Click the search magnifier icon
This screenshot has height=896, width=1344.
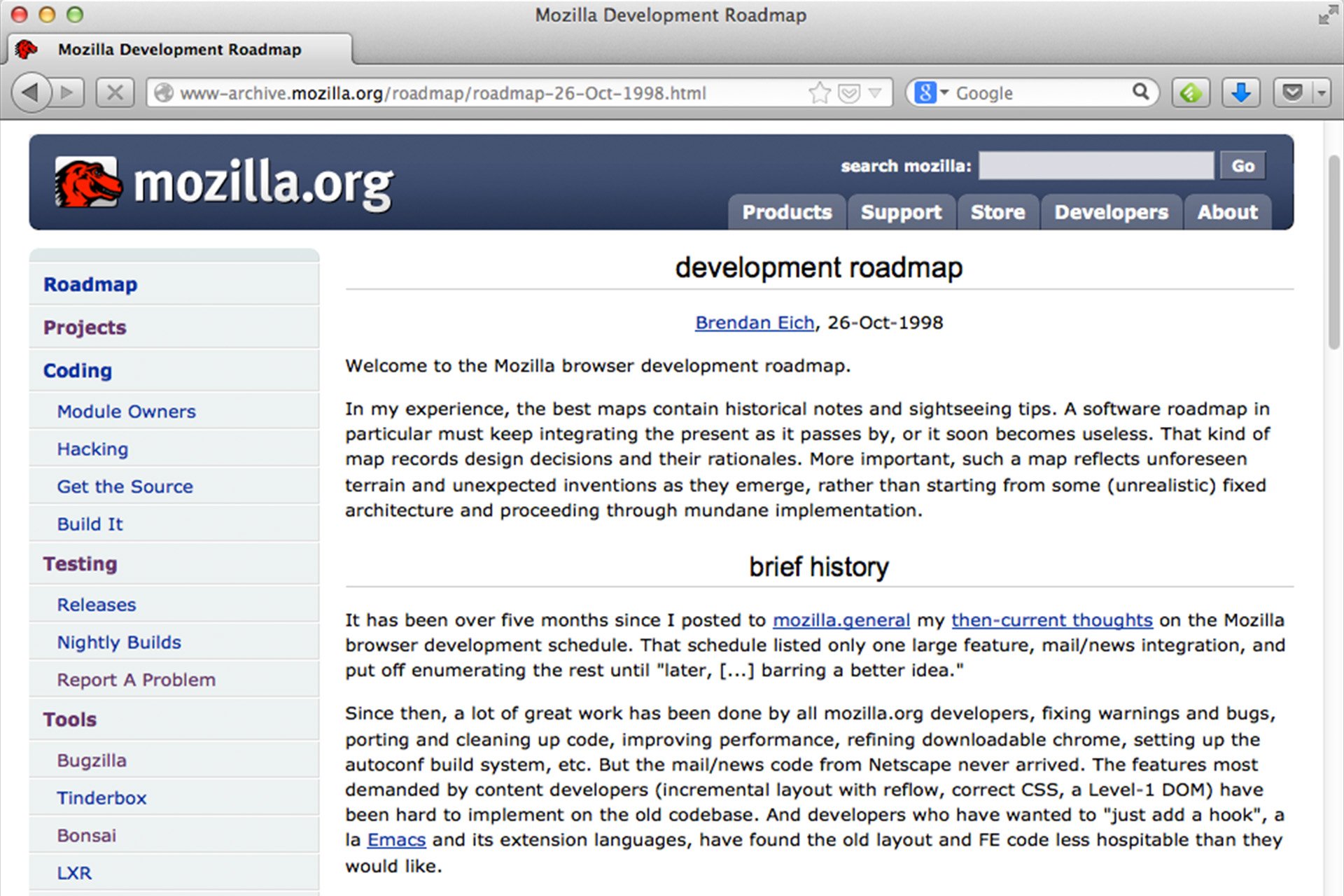point(1141,92)
